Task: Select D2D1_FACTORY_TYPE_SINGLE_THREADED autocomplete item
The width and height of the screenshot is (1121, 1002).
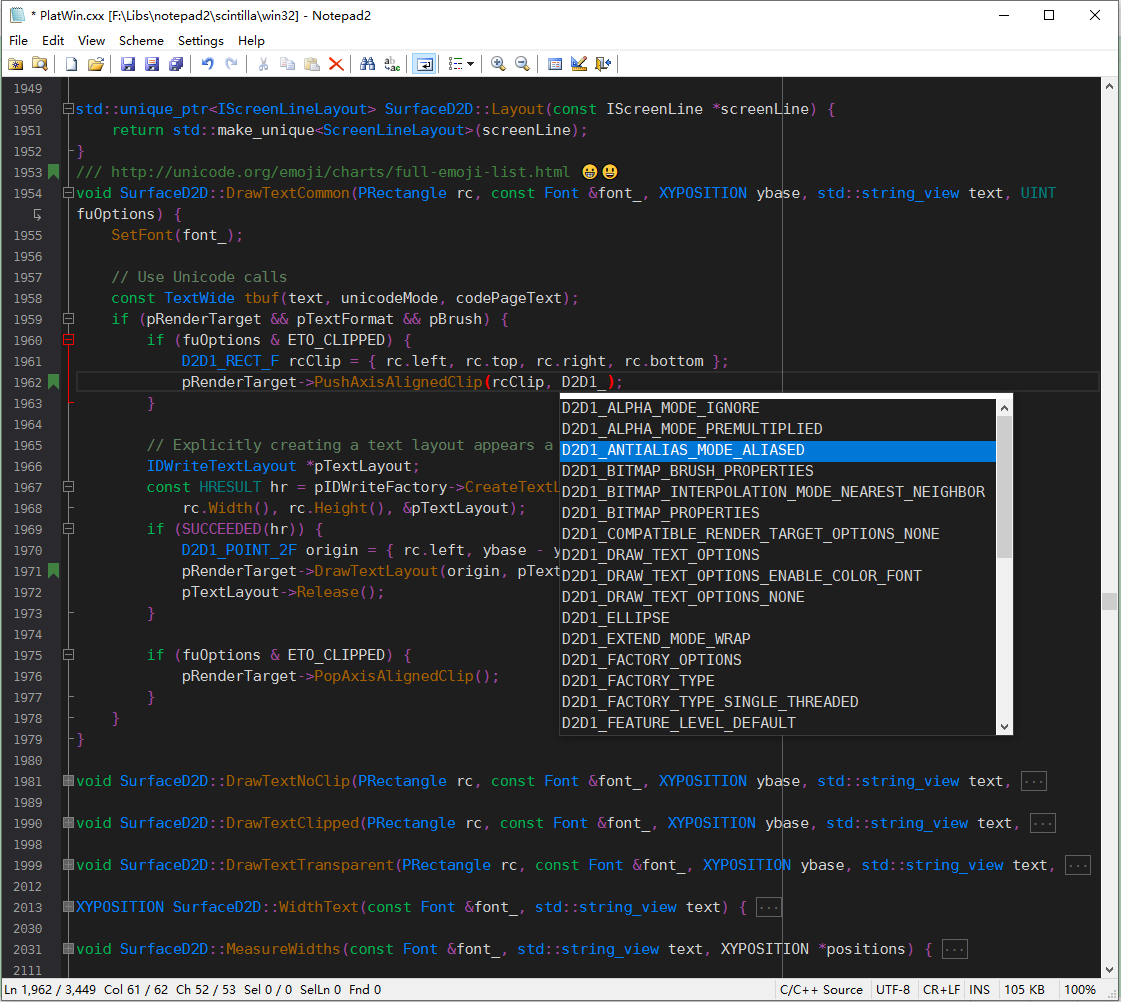Action: 778,702
